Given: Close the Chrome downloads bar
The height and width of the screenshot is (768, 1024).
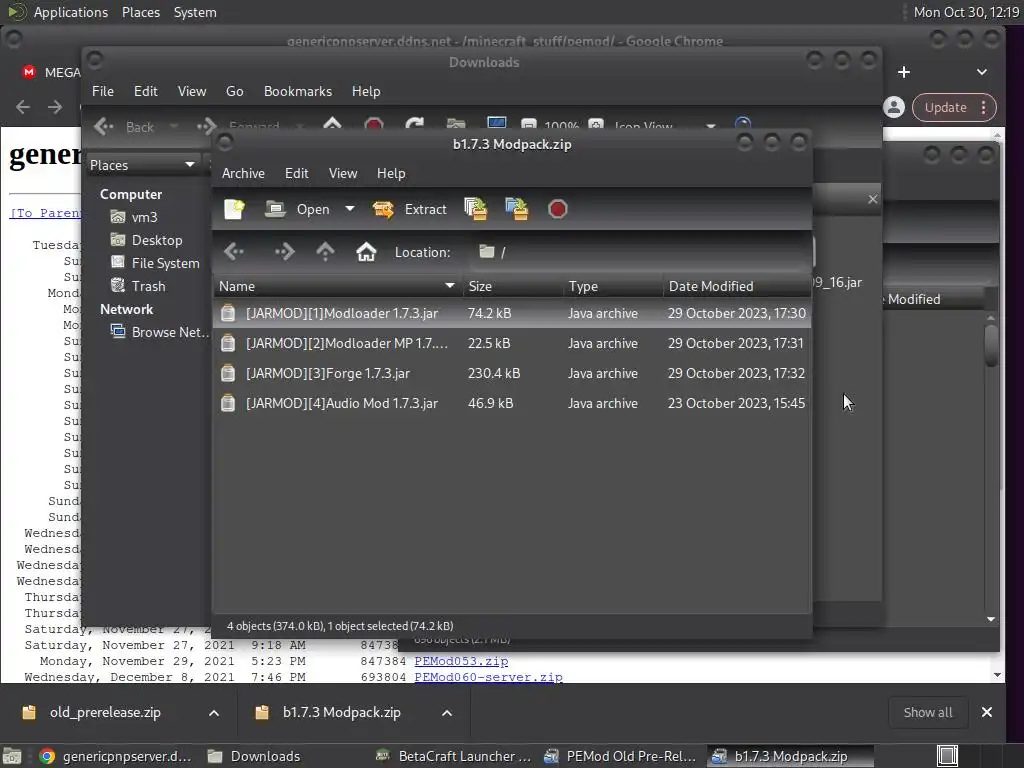Looking at the screenshot, I should click(987, 712).
